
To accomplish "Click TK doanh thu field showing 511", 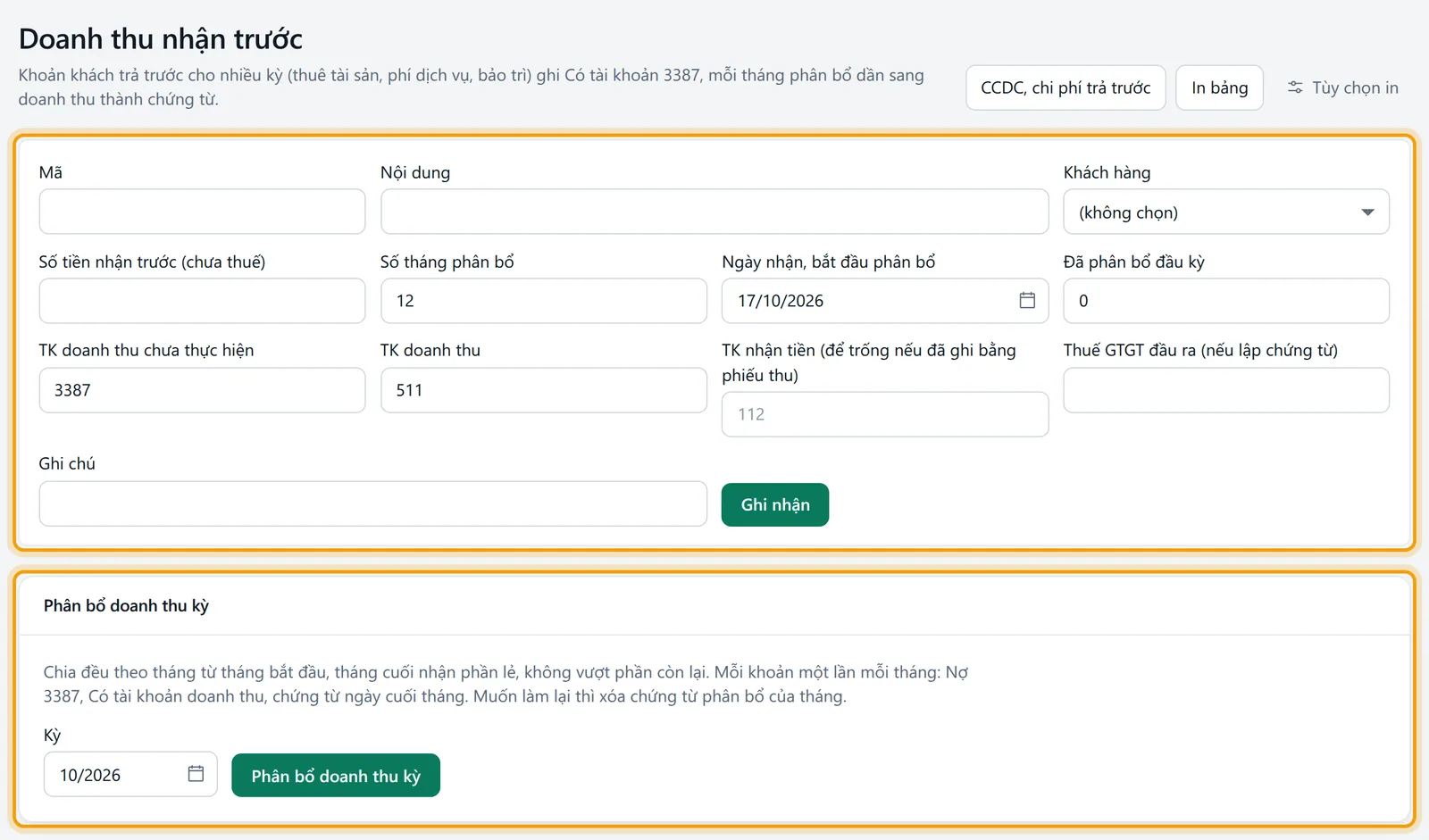I will click(544, 390).
